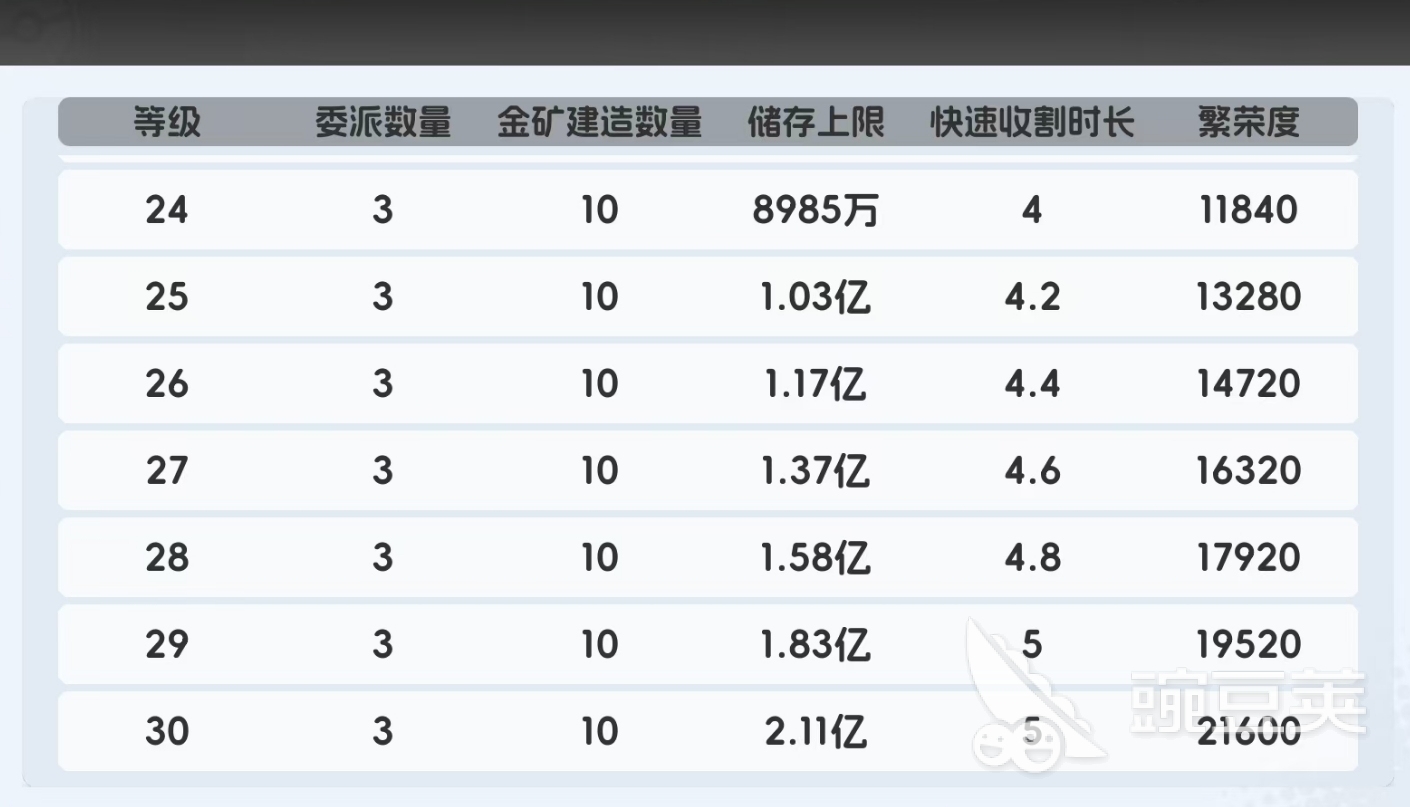
Task: Click the 金矿建造数量 header
Action: tap(600, 122)
